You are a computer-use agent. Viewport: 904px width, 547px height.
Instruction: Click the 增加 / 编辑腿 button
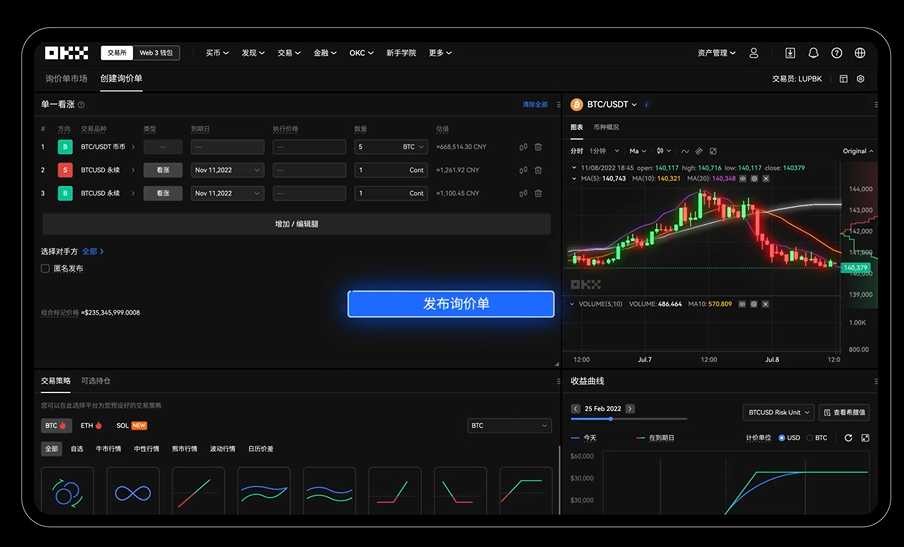296,224
